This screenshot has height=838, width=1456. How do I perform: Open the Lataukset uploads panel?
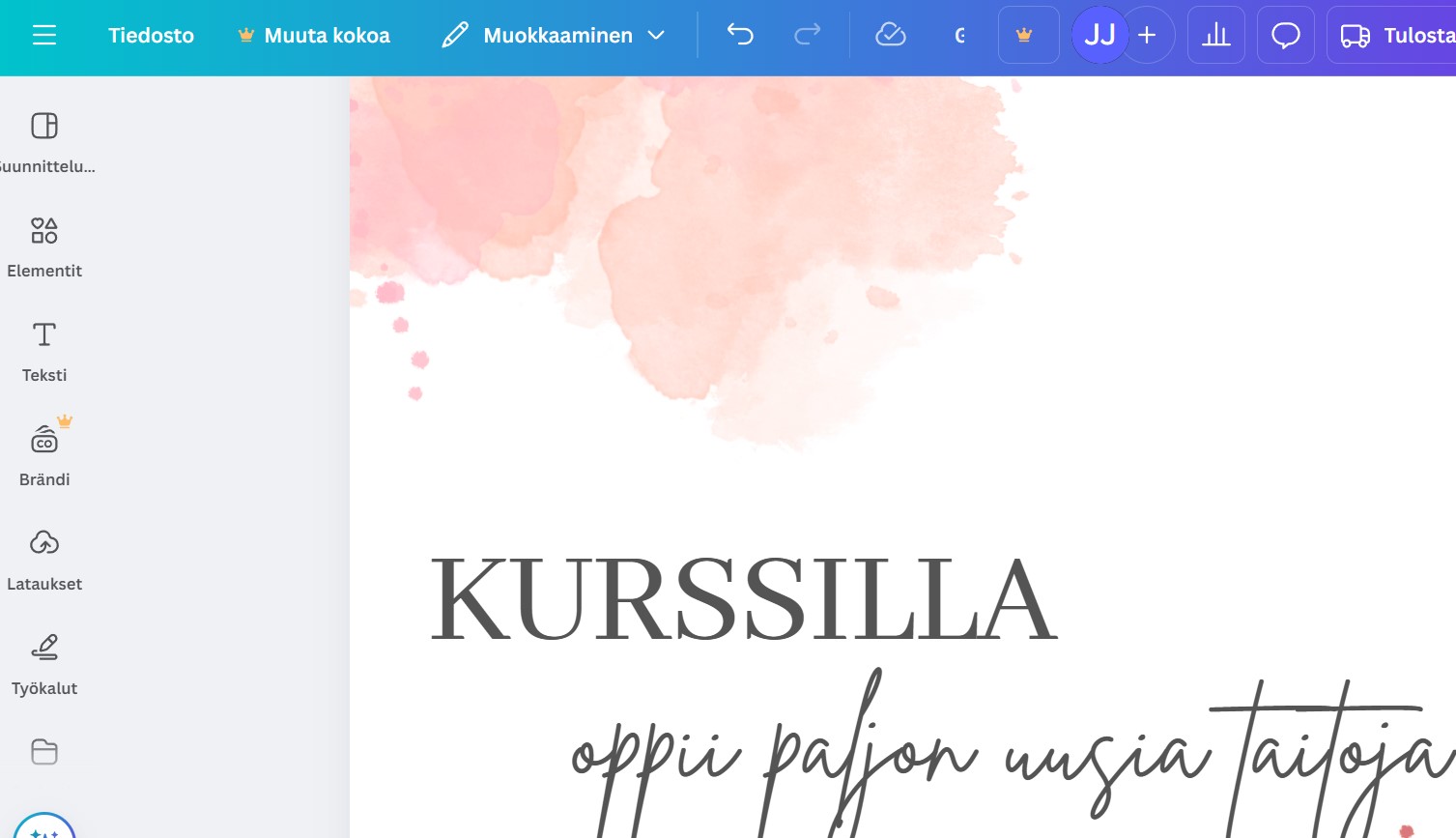point(44,560)
